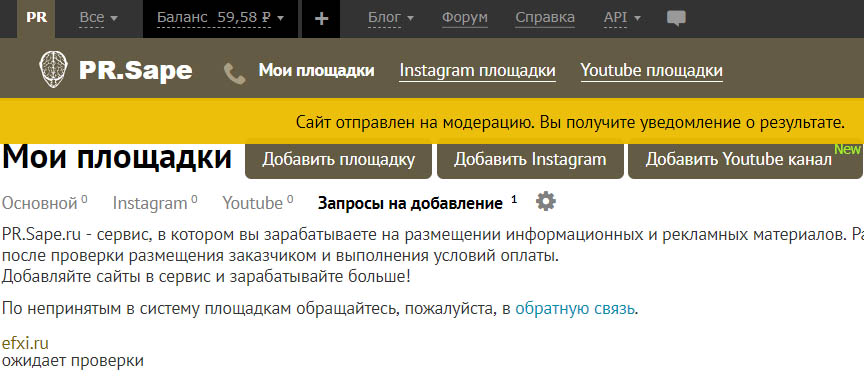Click the PR.Sape site title

[136, 71]
